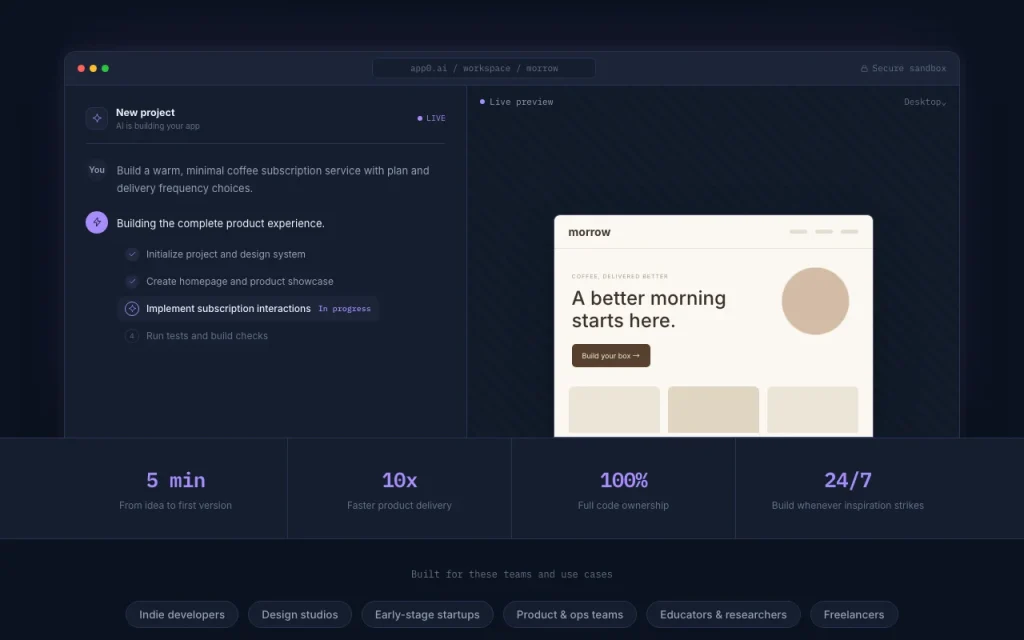Click the purple AI assistant avatar icon
This screenshot has height=640, width=1024.
click(x=97, y=223)
